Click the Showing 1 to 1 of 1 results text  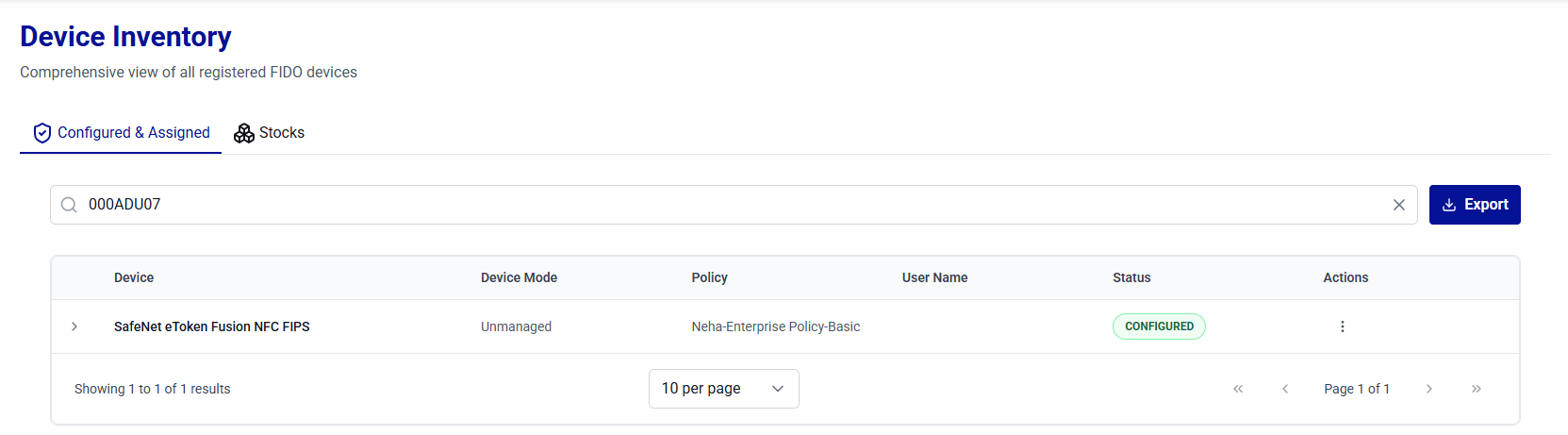click(153, 389)
